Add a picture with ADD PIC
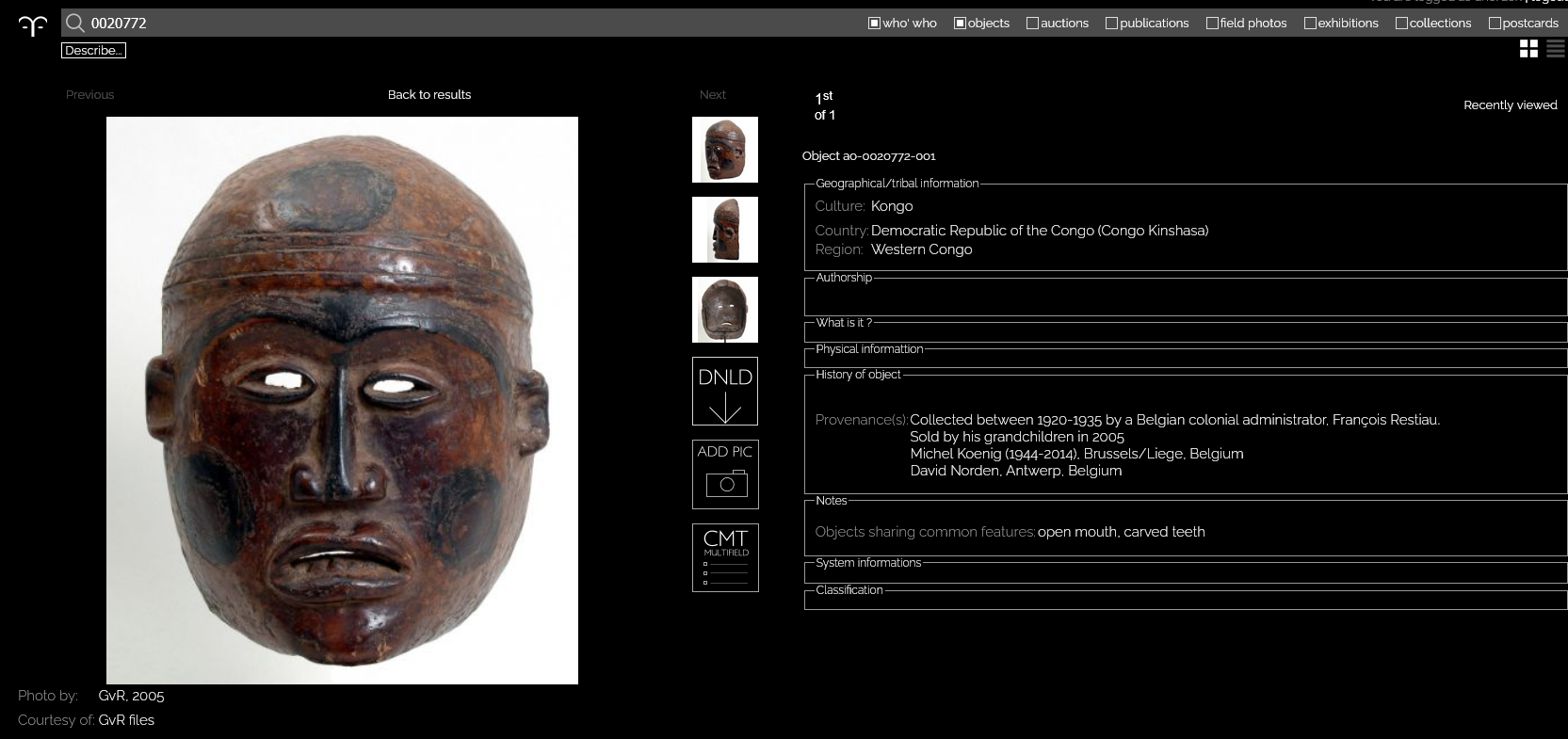 point(725,474)
